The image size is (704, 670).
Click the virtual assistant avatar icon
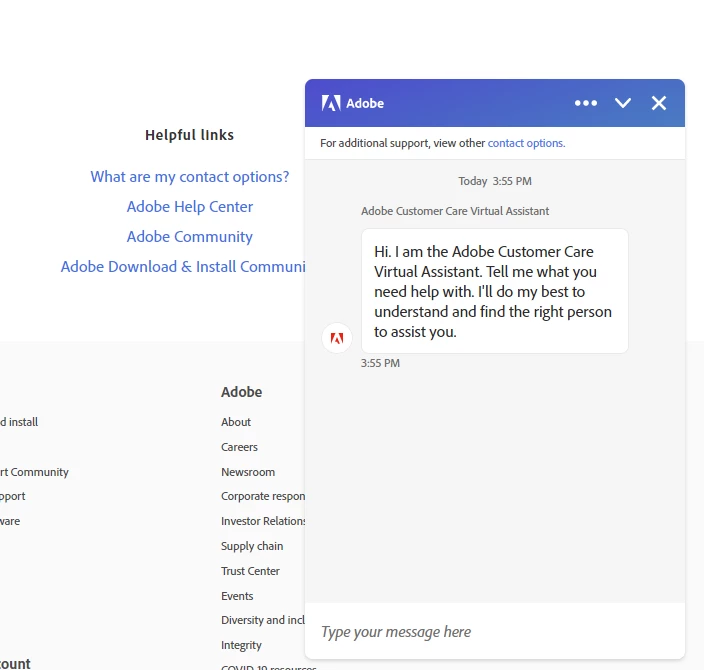point(337,338)
